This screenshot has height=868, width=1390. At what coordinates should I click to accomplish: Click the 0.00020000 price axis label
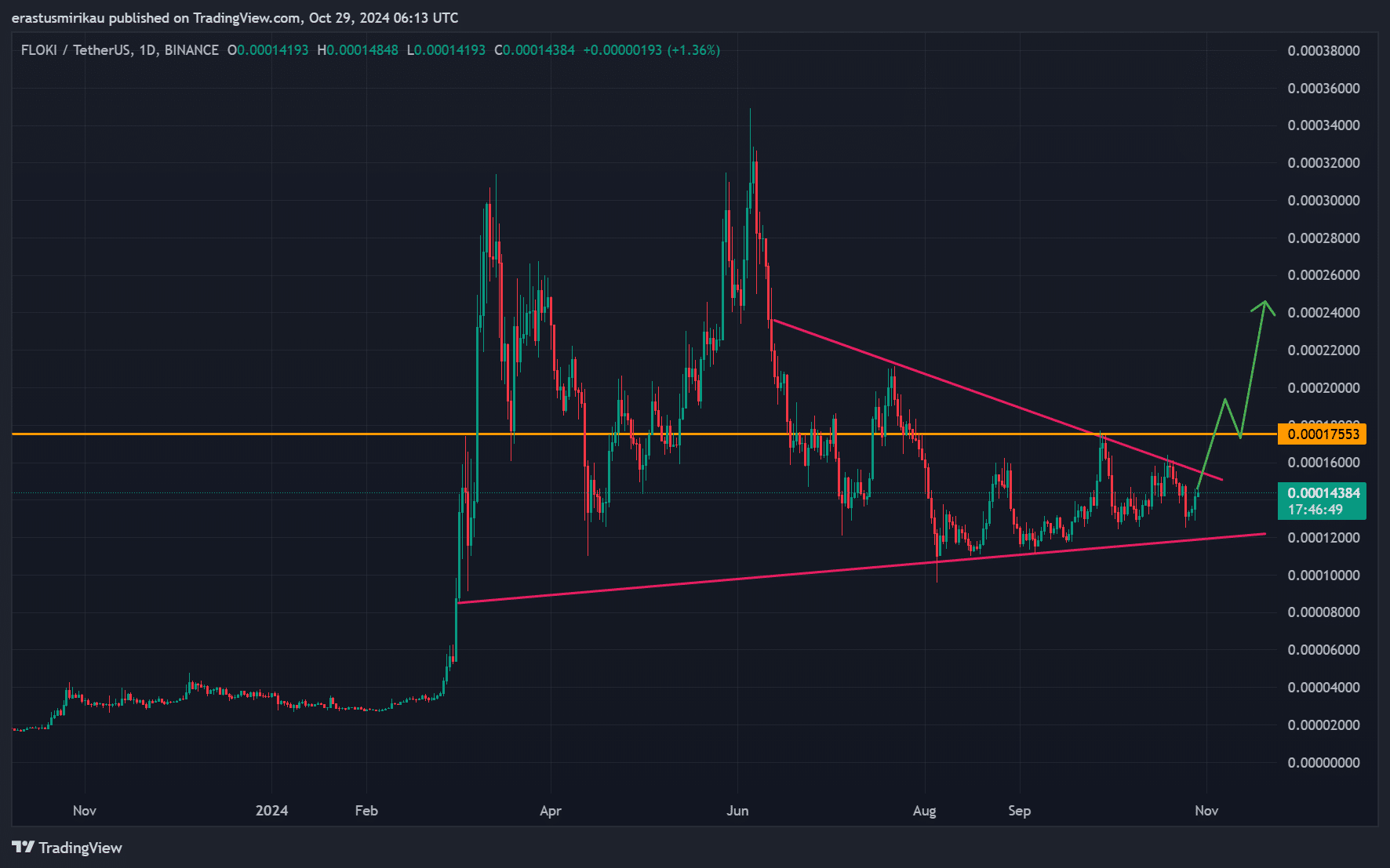(1323, 388)
